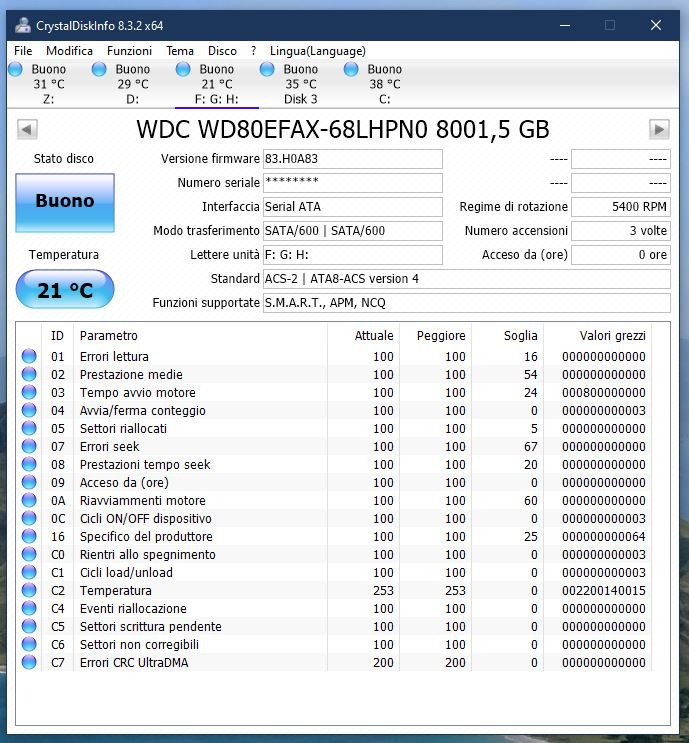The height and width of the screenshot is (743, 689).
Task: Open the ? help menu
Action: 254,51
